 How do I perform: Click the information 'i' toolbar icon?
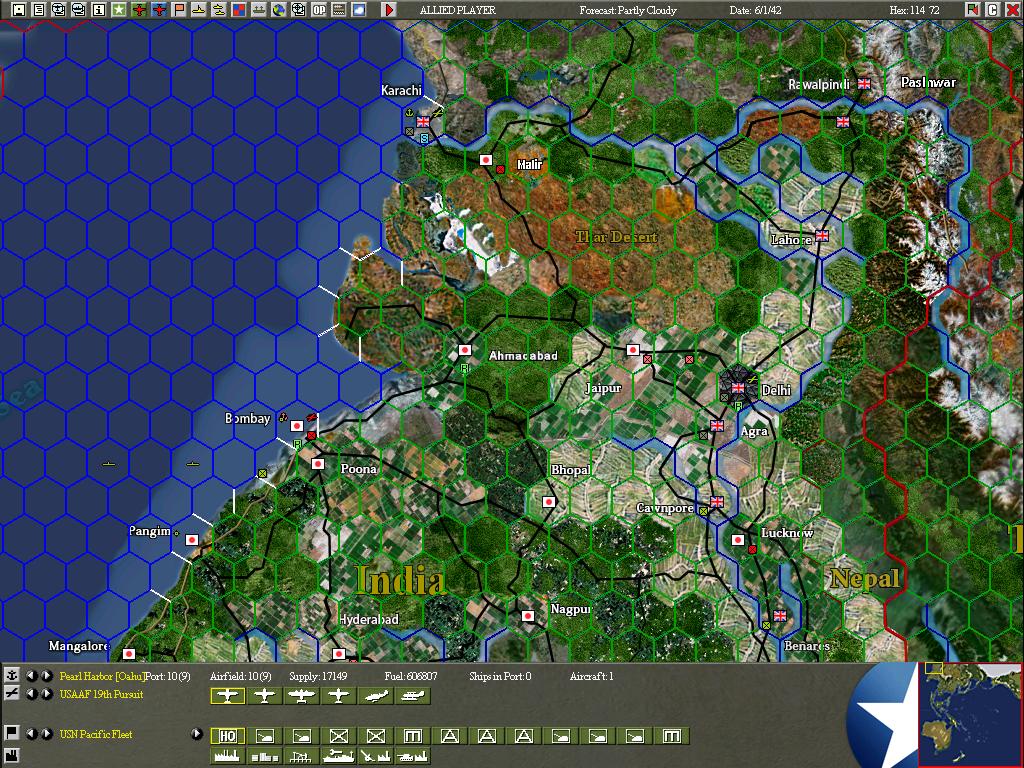99,9
